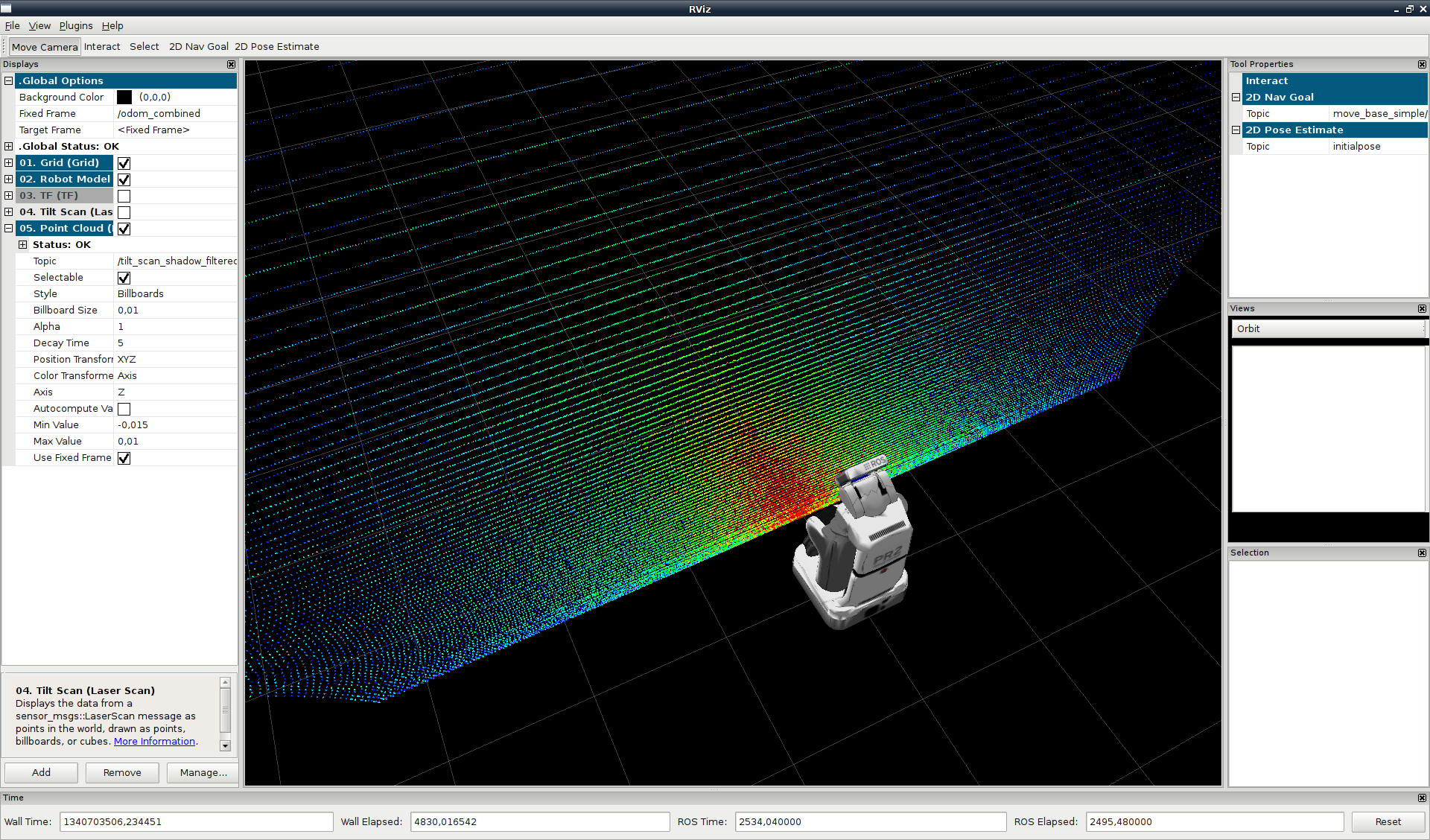The image size is (1430, 840).
Task: Select the Interact tool icon
Action: pos(100,46)
